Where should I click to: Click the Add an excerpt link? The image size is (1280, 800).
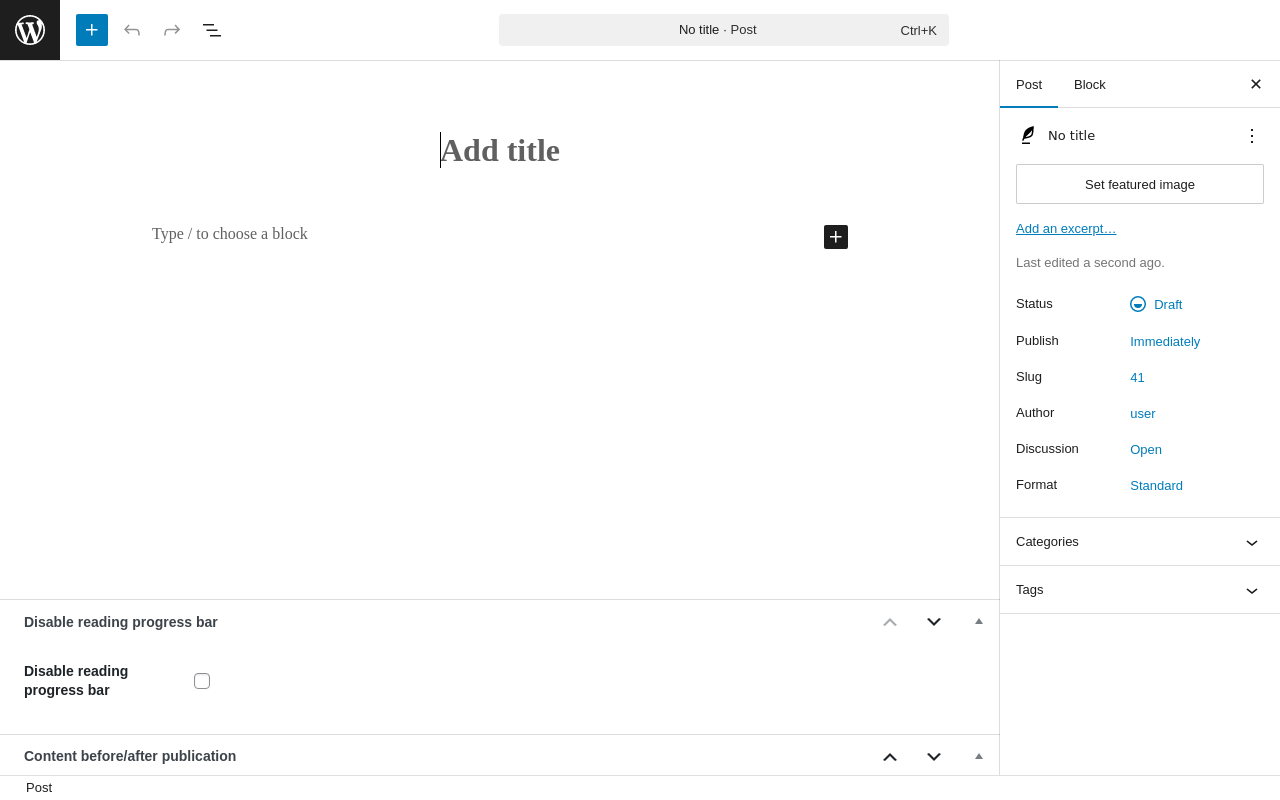point(1066,229)
